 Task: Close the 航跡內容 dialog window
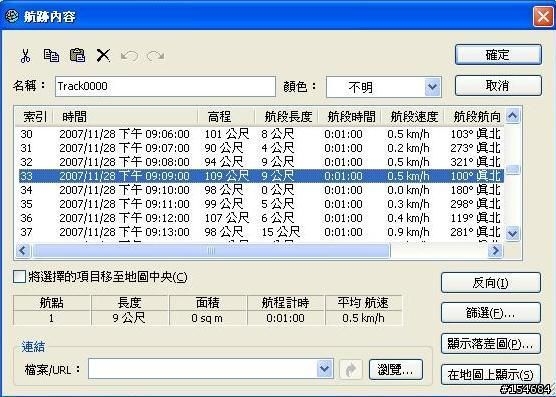click(x=543, y=16)
